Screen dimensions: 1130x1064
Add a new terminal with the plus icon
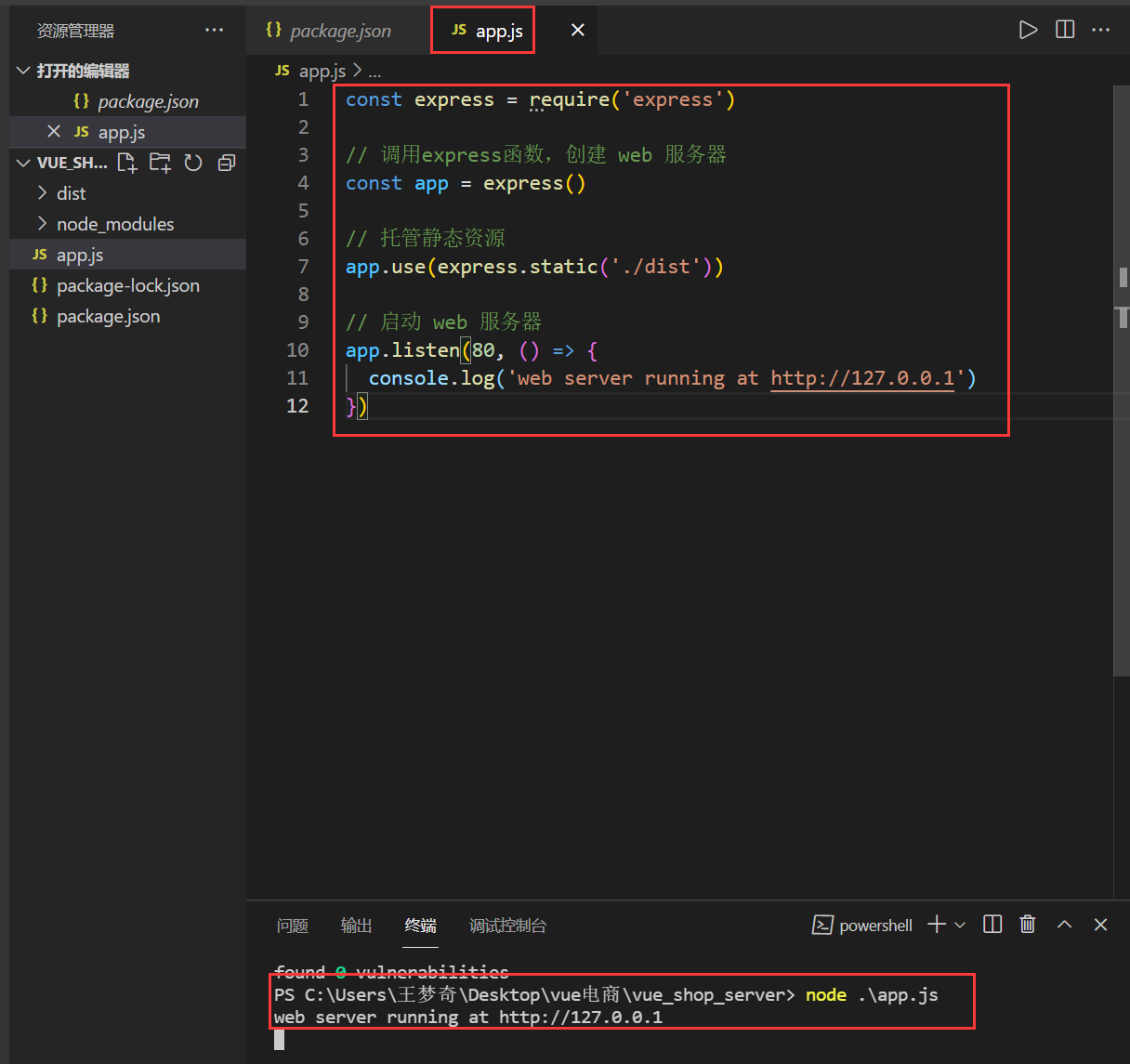tap(937, 925)
